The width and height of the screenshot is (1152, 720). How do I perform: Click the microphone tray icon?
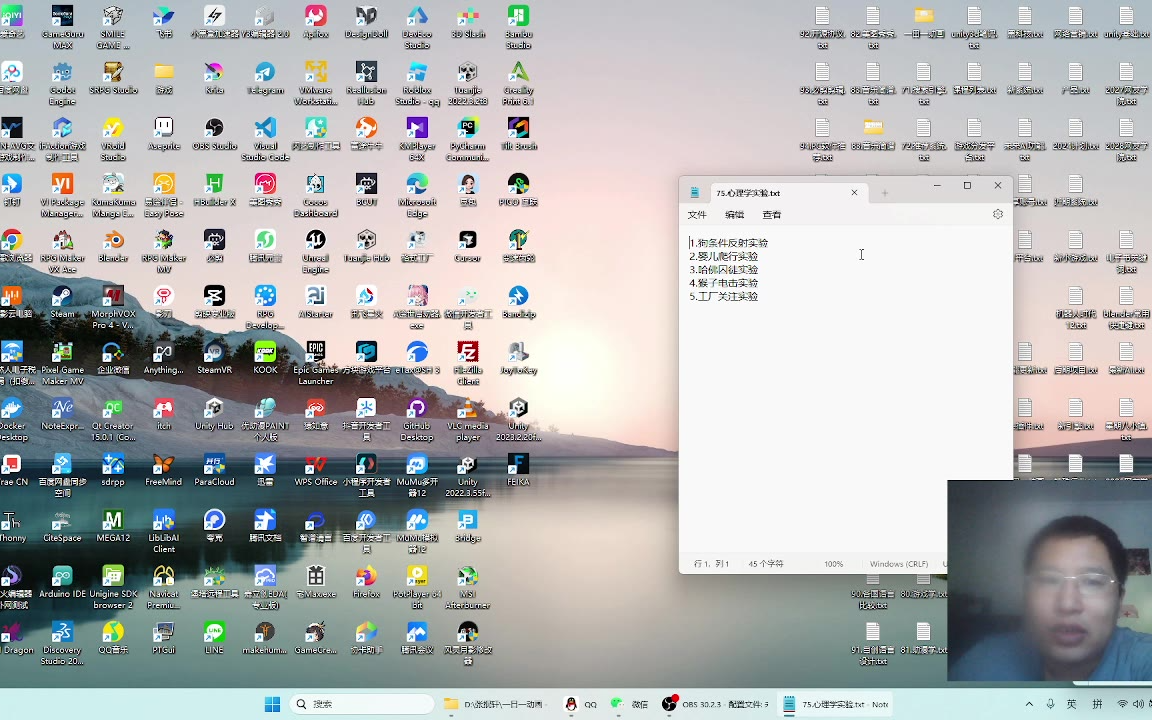point(1050,704)
